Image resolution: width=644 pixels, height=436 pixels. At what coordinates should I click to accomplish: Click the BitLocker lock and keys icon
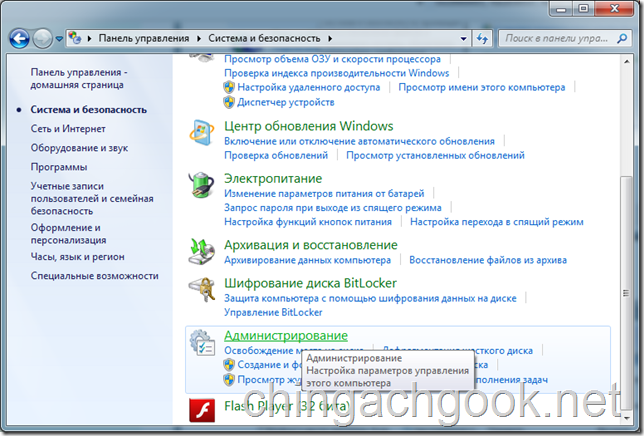tap(201, 289)
